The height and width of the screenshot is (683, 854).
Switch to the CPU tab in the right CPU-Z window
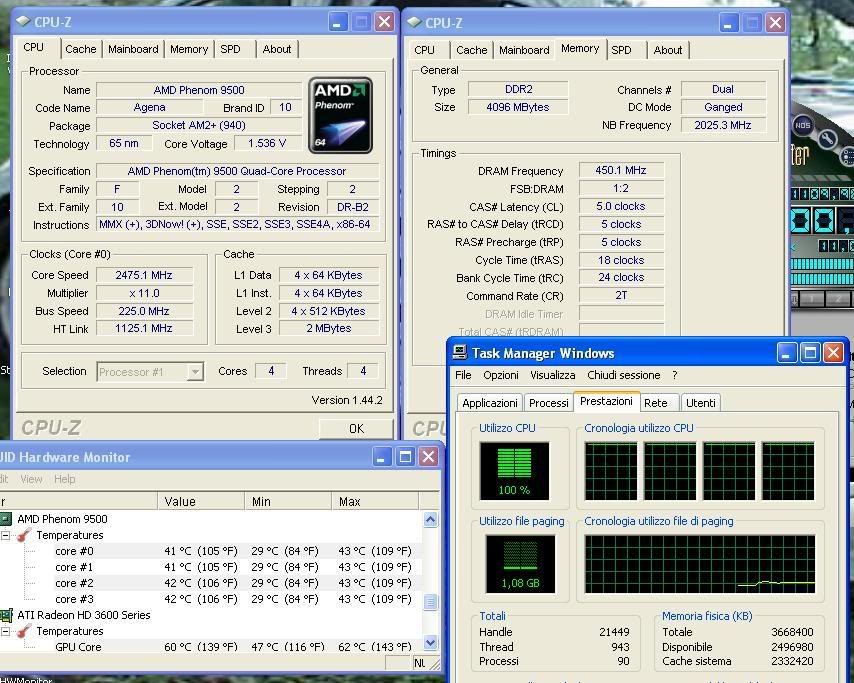(424, 50)
